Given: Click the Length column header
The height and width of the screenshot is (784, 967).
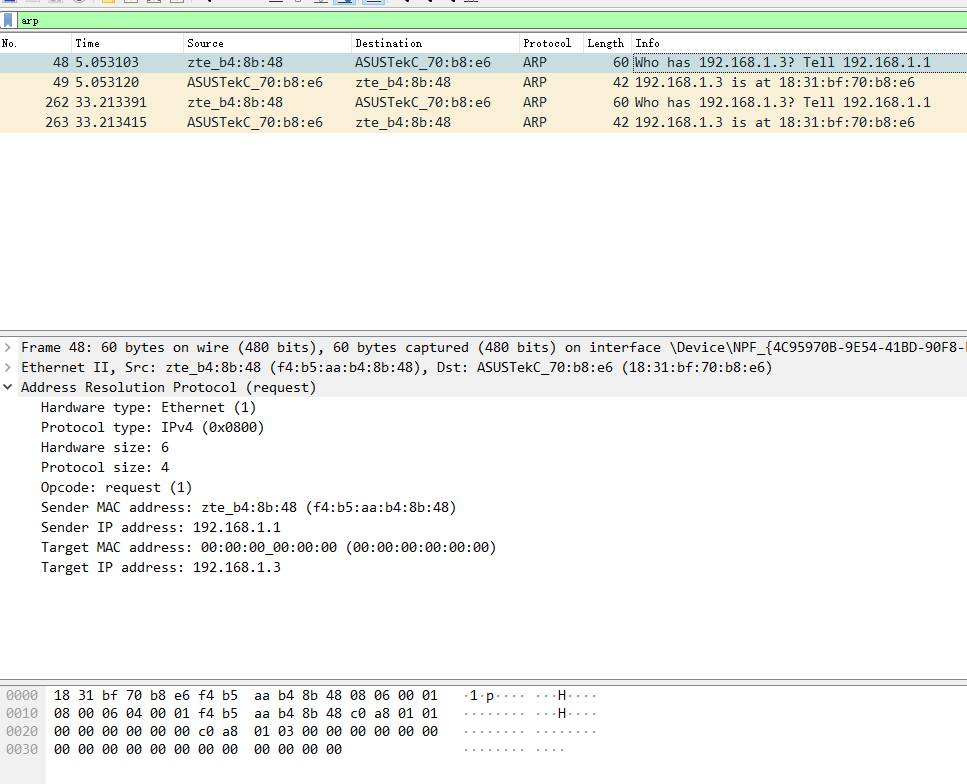Looking at the screenshot, I should 605,43.
